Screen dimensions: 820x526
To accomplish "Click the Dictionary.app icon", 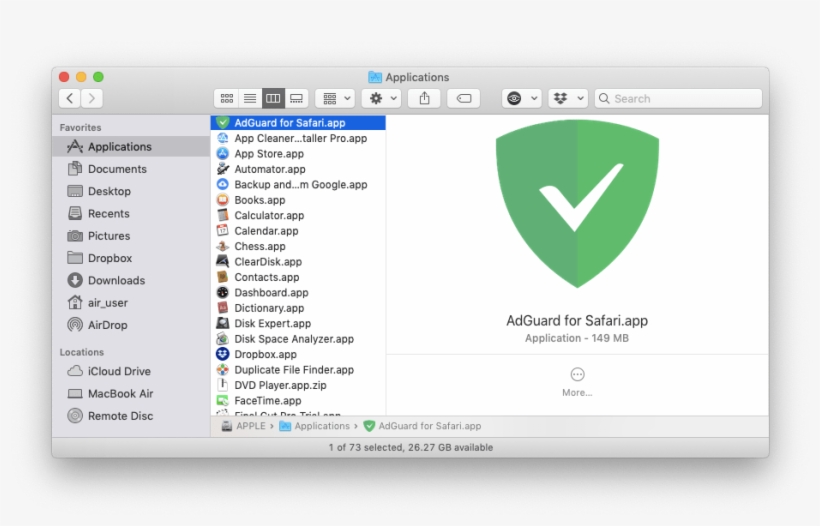I will click(223, 308).
